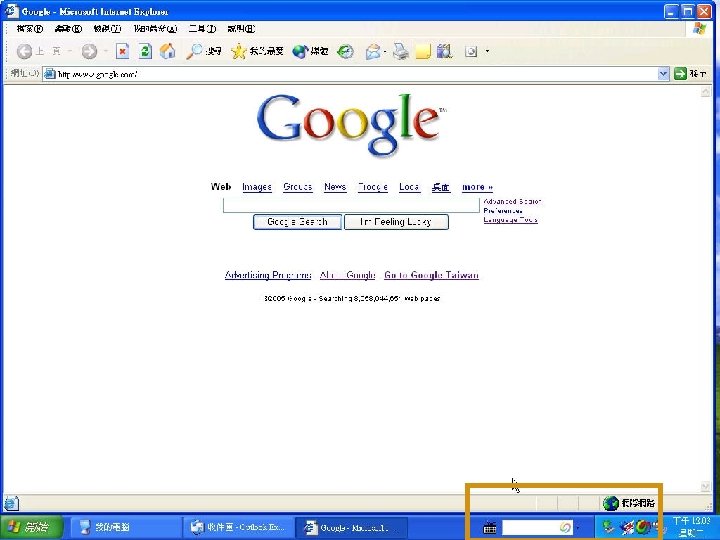Image resolution: width=720 pixels, height=540 pixels.
Task: Click the Google logo image
Action: (x=351, y=124)
